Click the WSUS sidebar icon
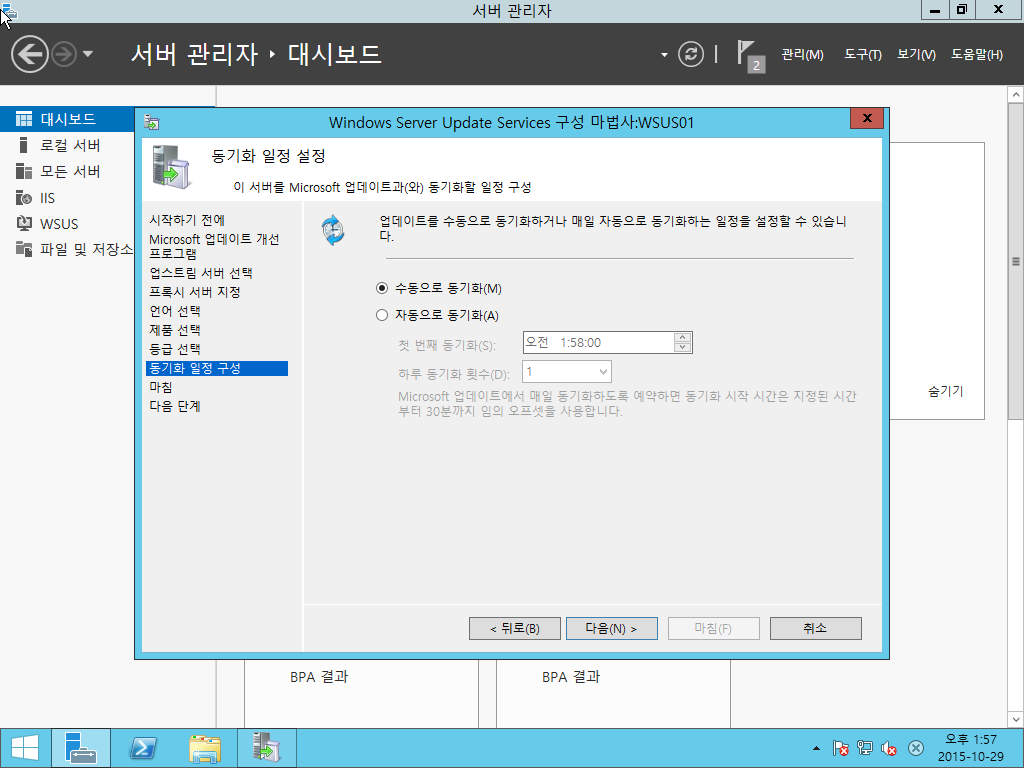Image resolution: width=1024 pixels, height=768 pixels. point(24,223)
